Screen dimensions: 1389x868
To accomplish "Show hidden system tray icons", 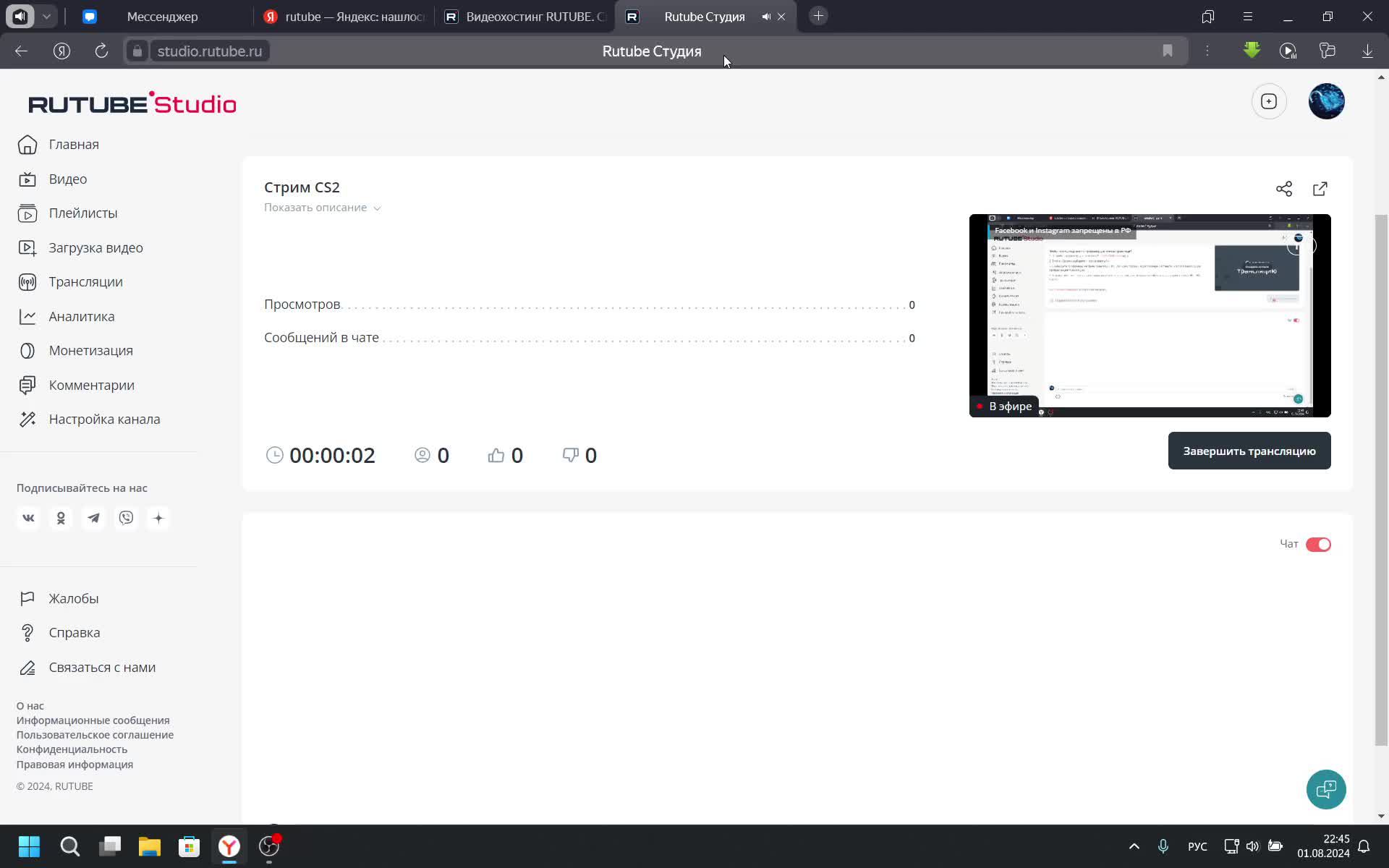I will pyautogui.click(x=1134, y=846).
